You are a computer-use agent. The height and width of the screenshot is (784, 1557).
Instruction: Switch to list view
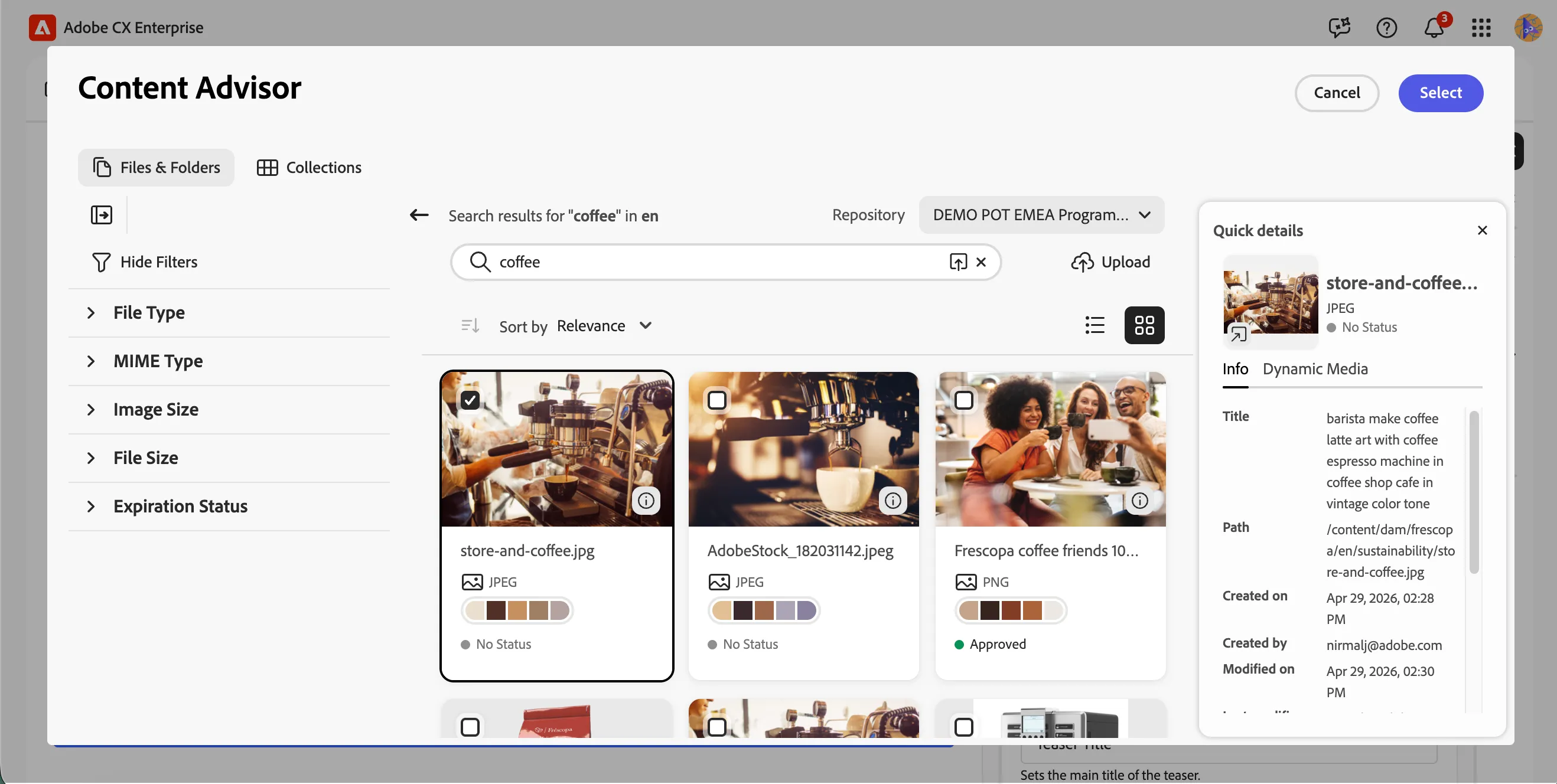(1095, 325)
